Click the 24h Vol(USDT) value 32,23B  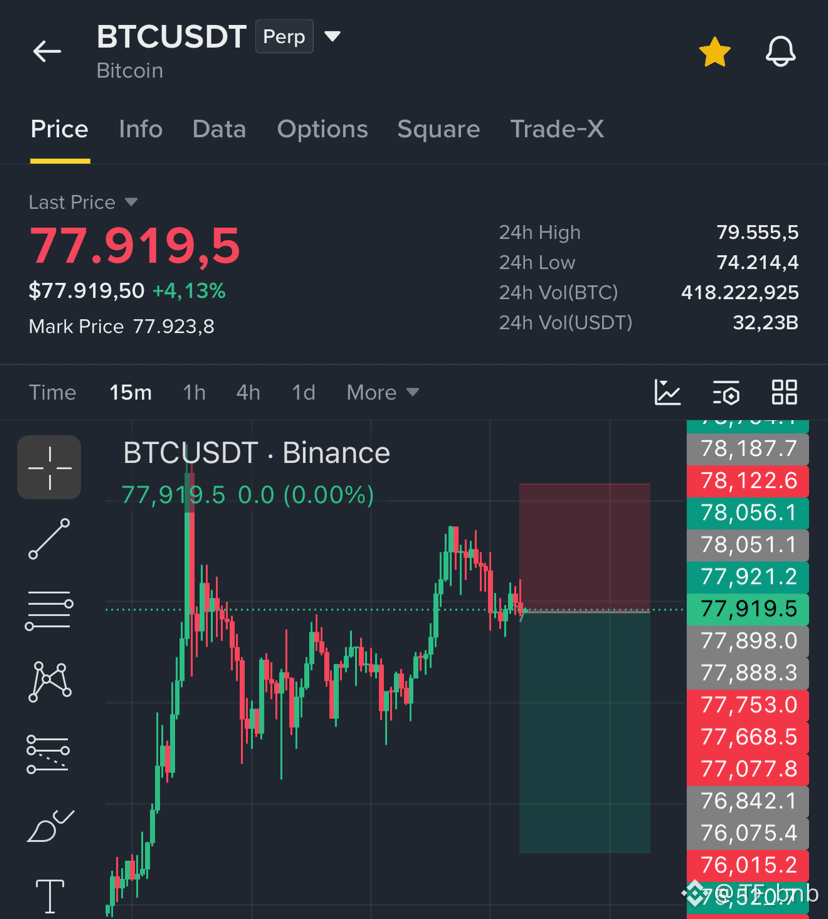tap(765, 323)
